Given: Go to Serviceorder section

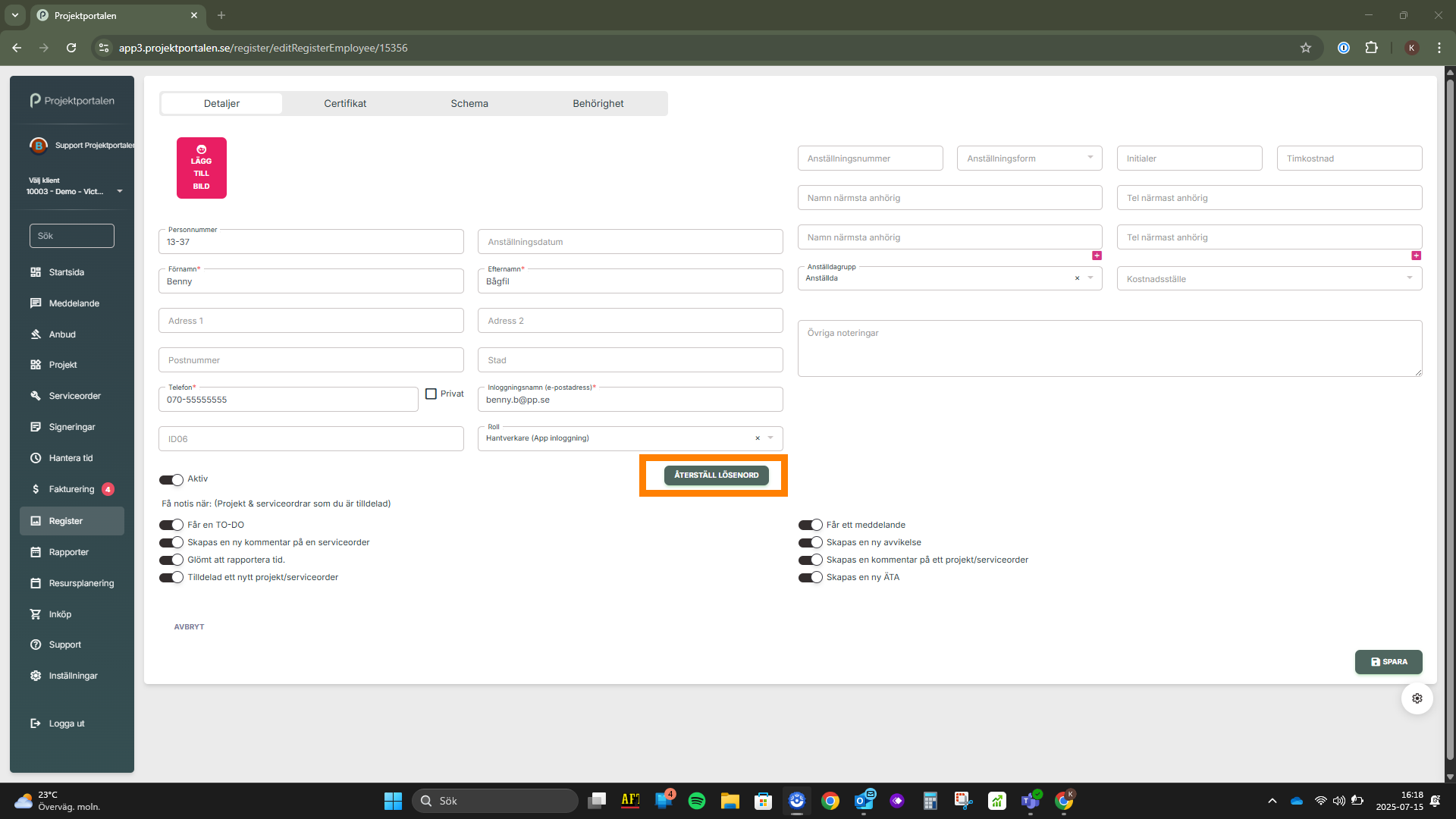Looking at the screenshot, I should click(x=74, y=396).
